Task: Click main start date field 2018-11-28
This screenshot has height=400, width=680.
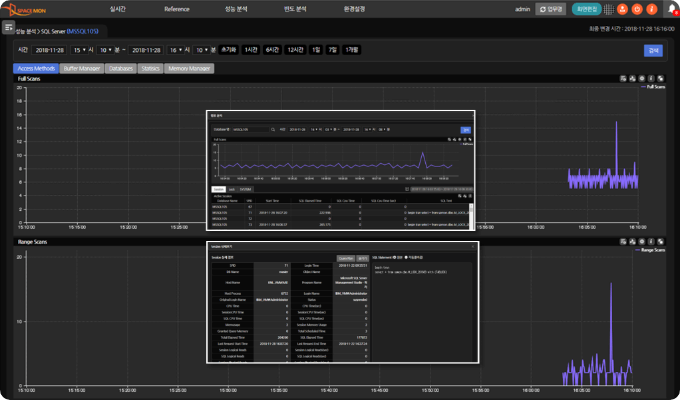Action: pos(49,50)
